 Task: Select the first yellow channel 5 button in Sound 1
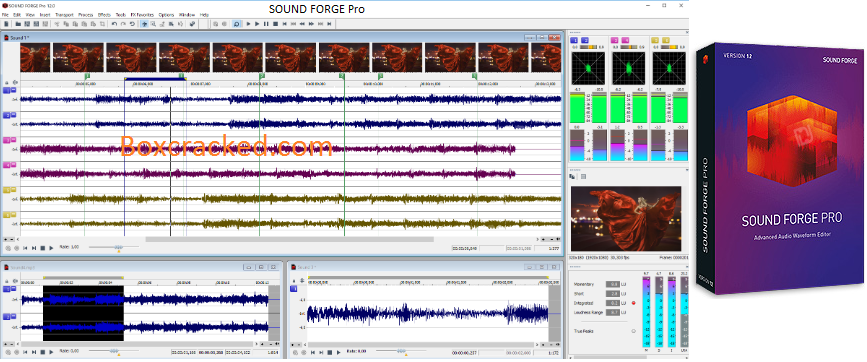click(8, 190)
